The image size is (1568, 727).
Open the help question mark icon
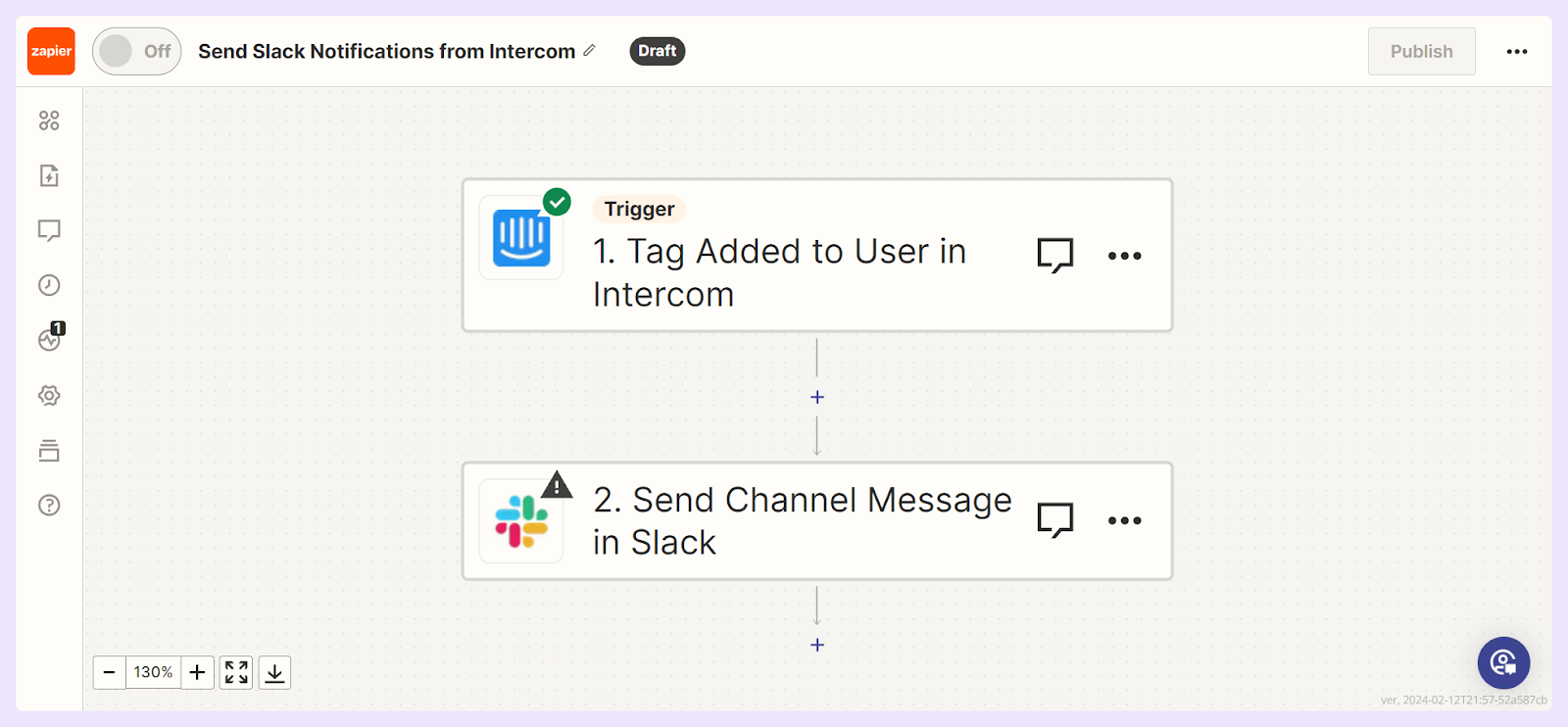(49, 506)
